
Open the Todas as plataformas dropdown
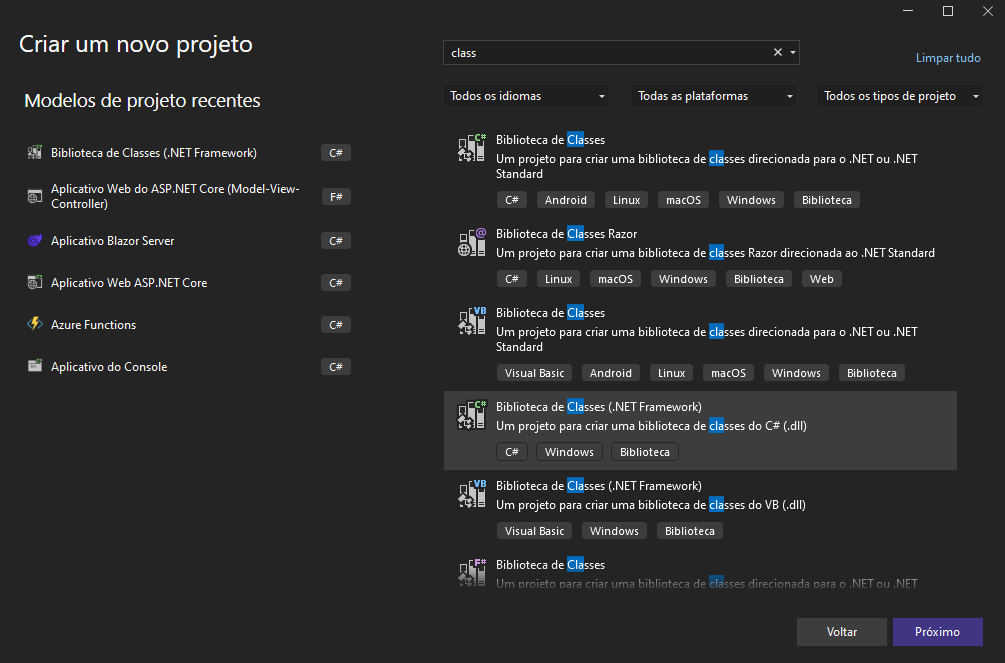(714, 96)
